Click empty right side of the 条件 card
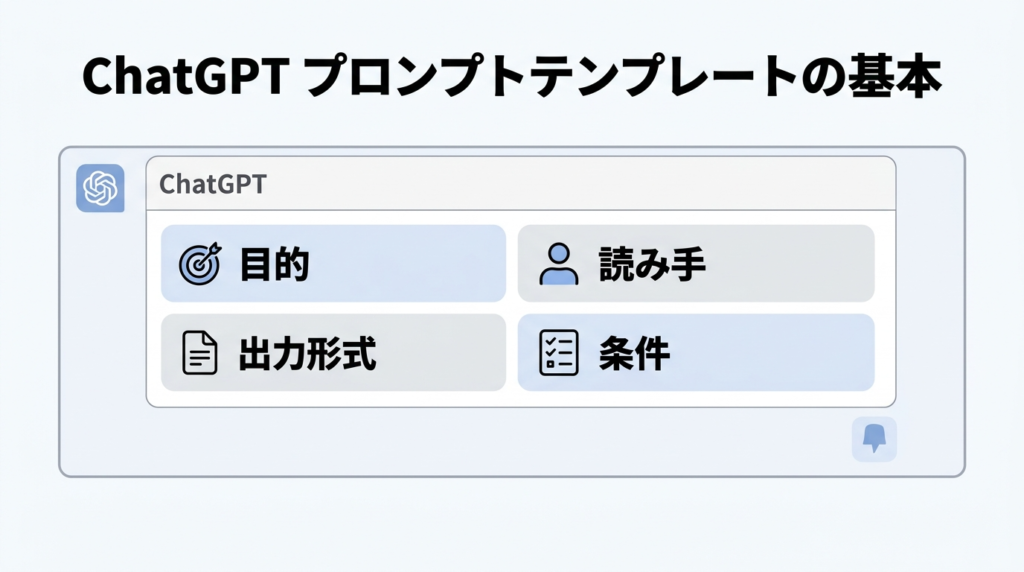Viewport: 1024px width, 572px height. pos(790,354)
